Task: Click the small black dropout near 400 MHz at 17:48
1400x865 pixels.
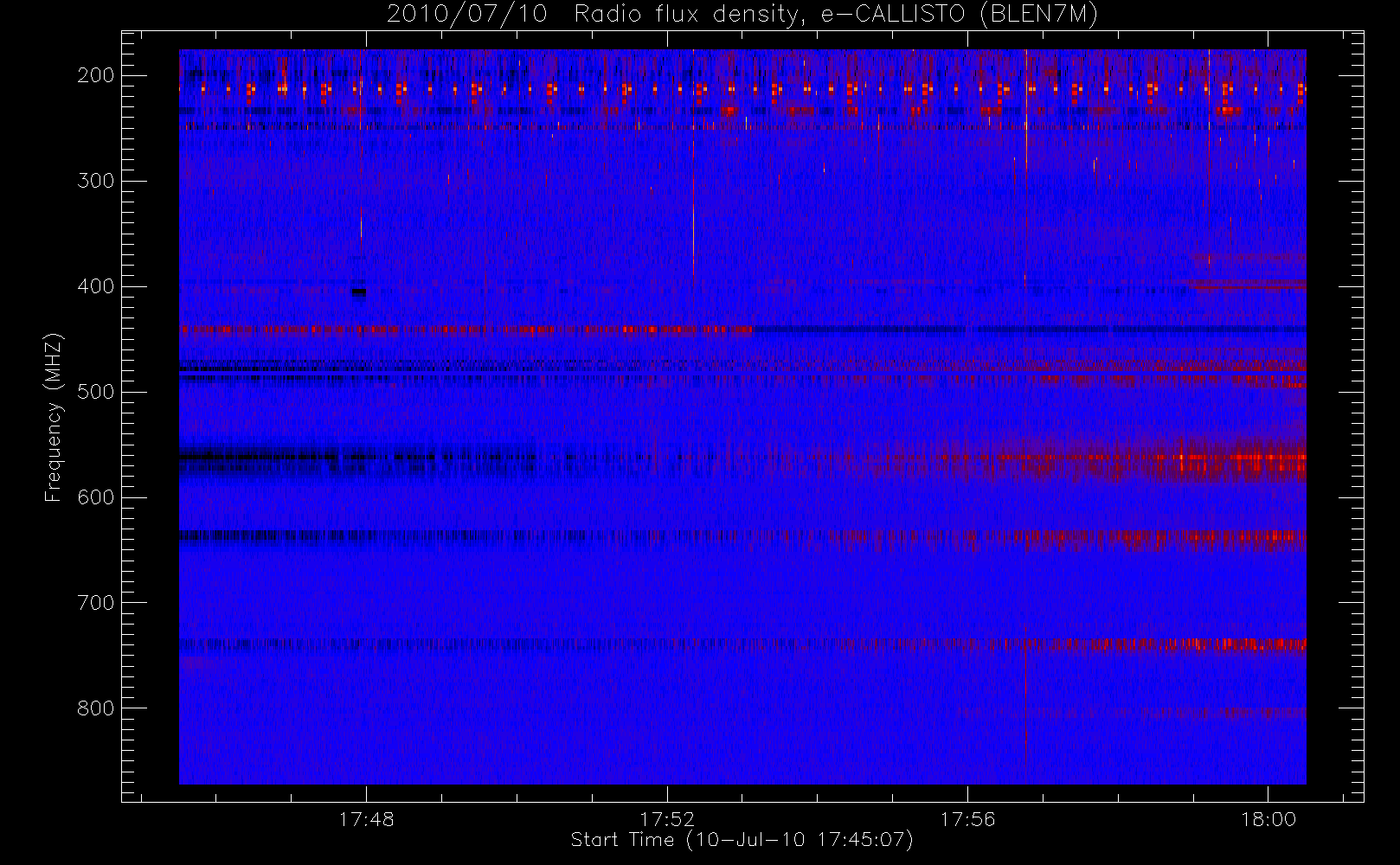Action: (359, 292)
